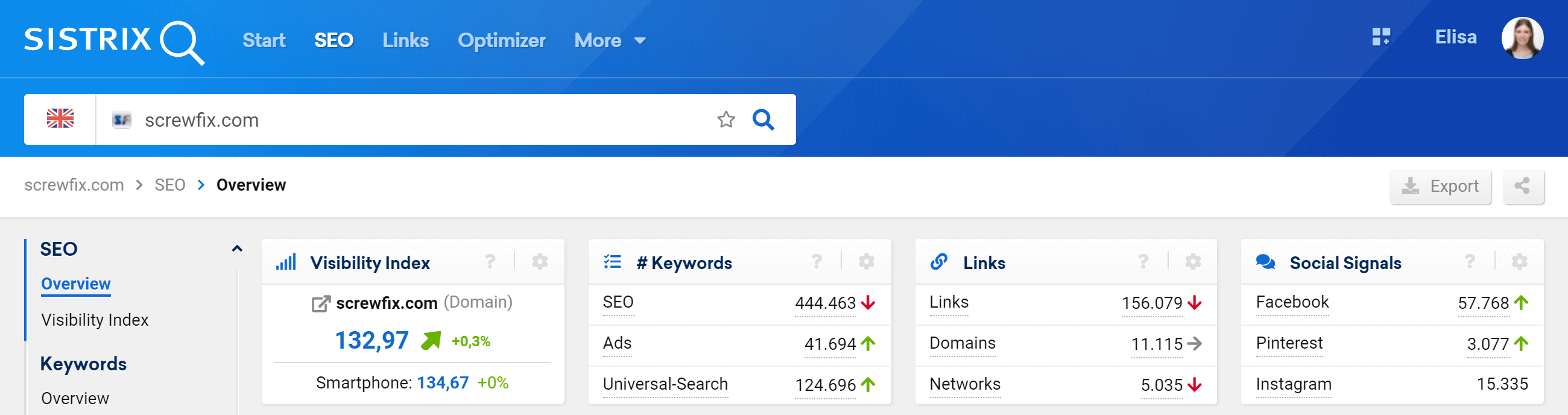Open Elisa's profile avatar
The width and height of the screenshot is (1568, 415).
pos(1522,38)
